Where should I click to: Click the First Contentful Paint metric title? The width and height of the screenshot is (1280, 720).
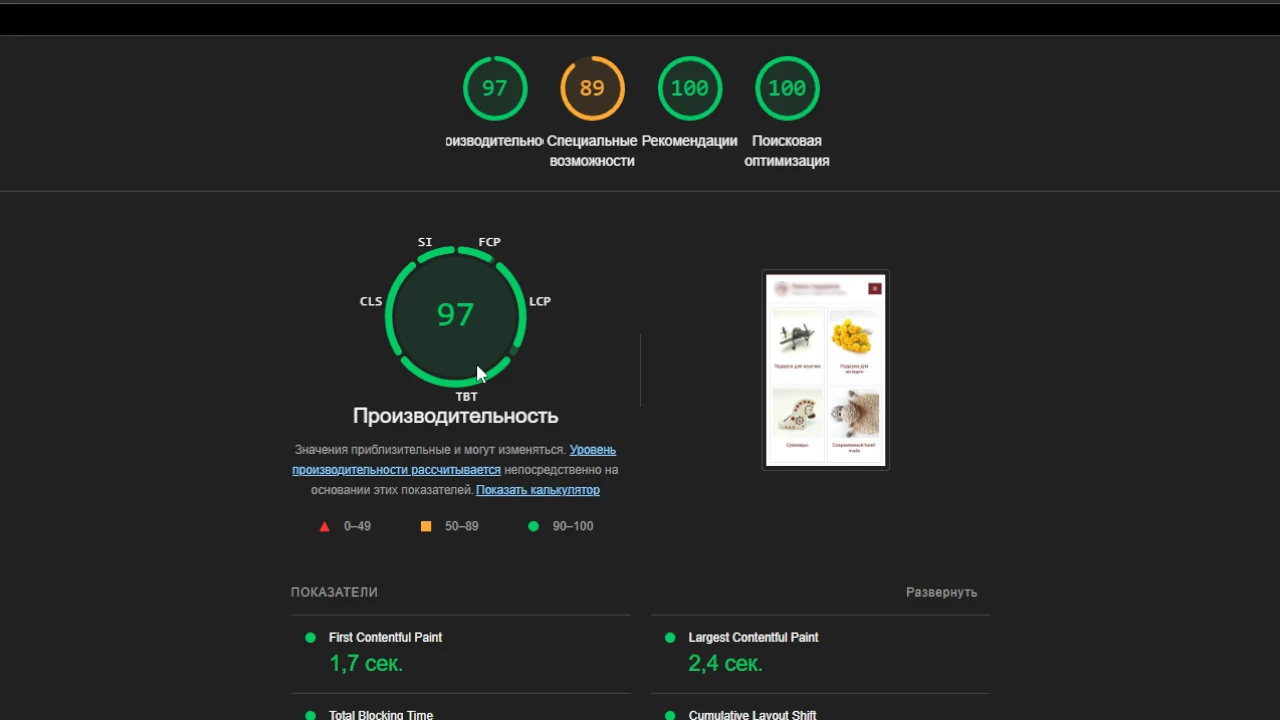coord(385,637)
